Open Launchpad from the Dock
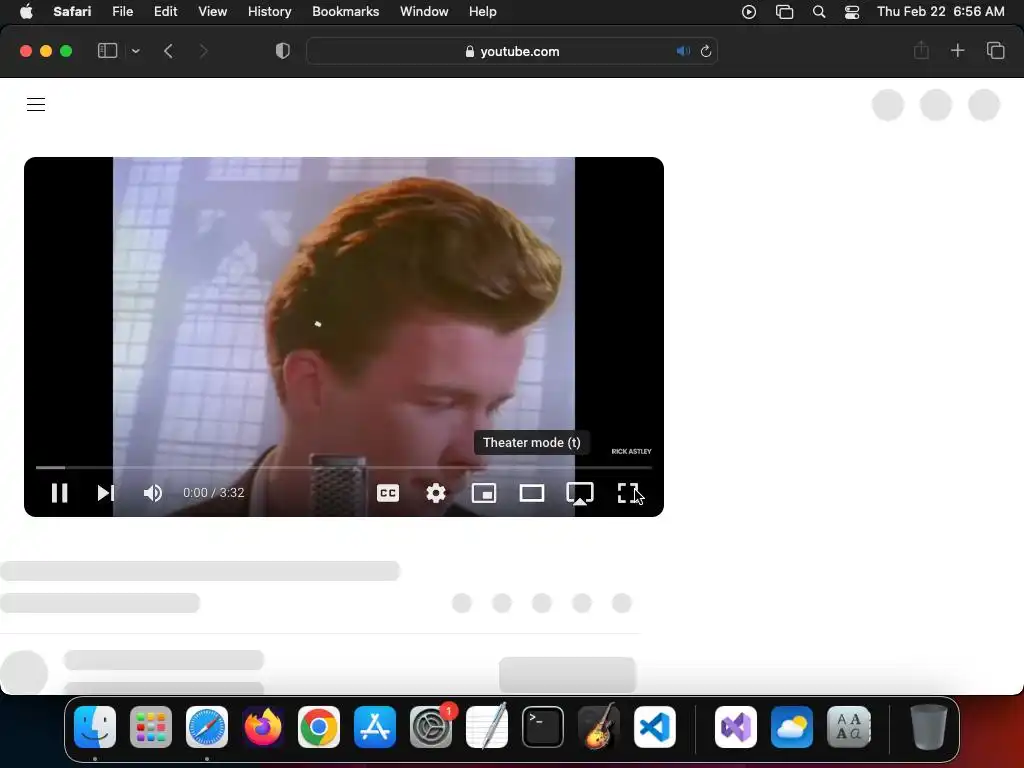This screenshot has width=1024, height=768. point(151,727)
